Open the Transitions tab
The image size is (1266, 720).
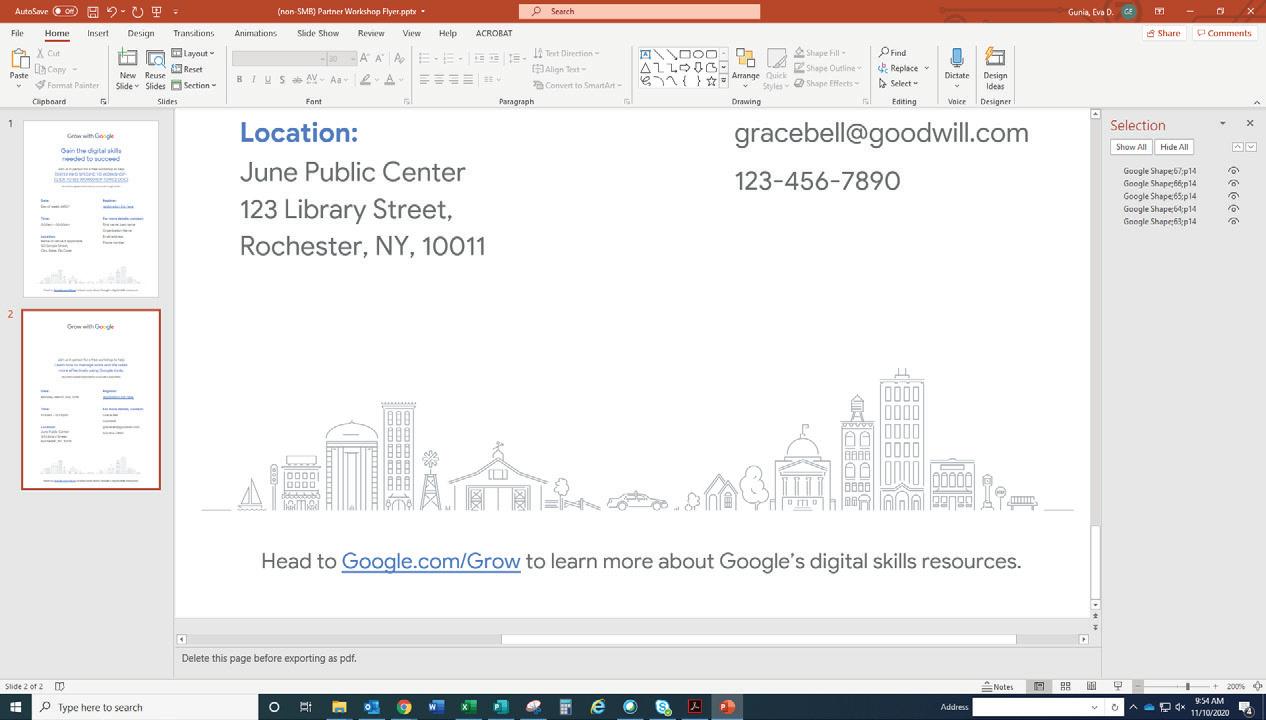pyautogui.click(x=193, y=33)
